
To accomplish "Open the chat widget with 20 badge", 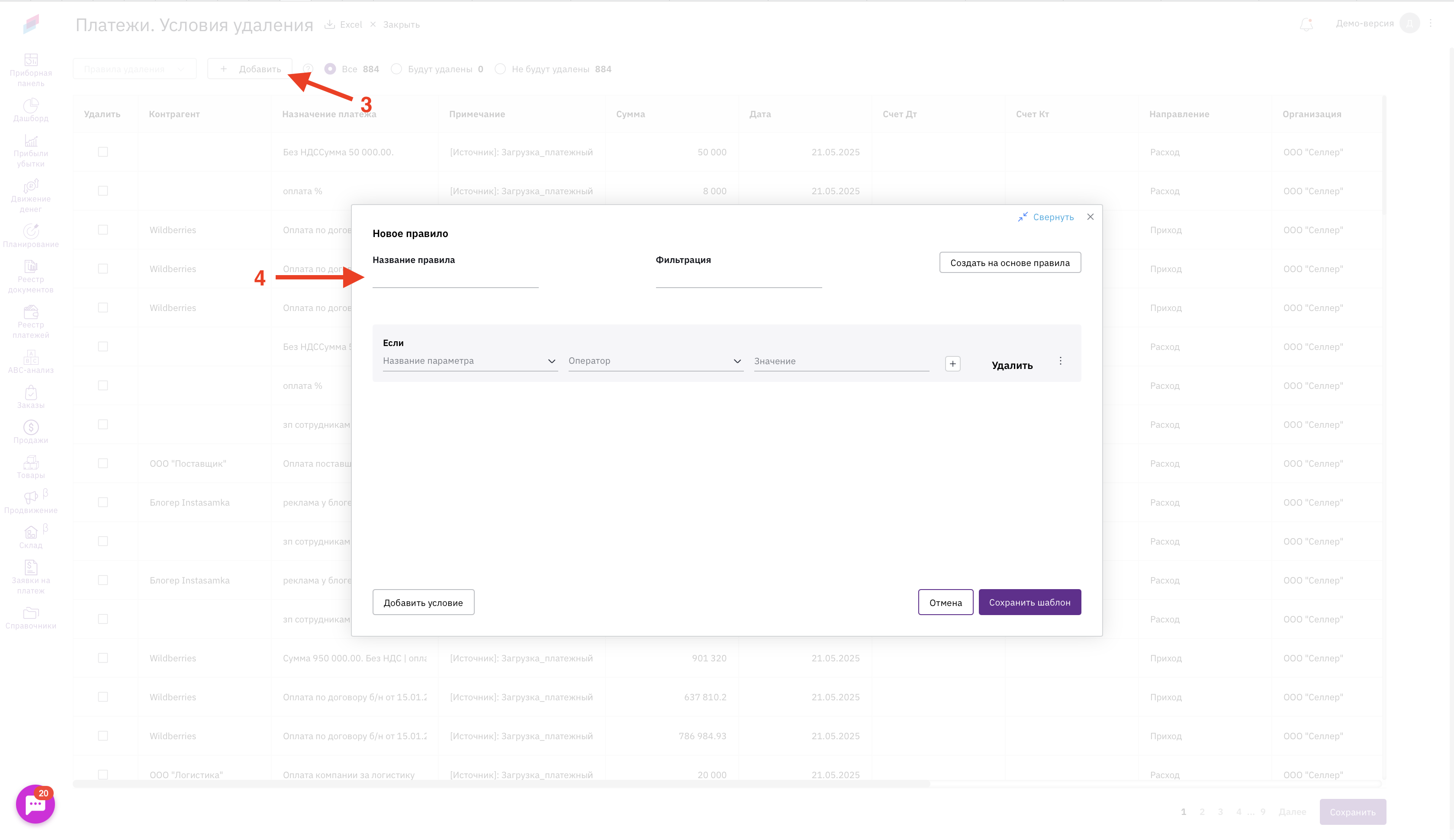I will pyautogui.click(x=35, y=804).
